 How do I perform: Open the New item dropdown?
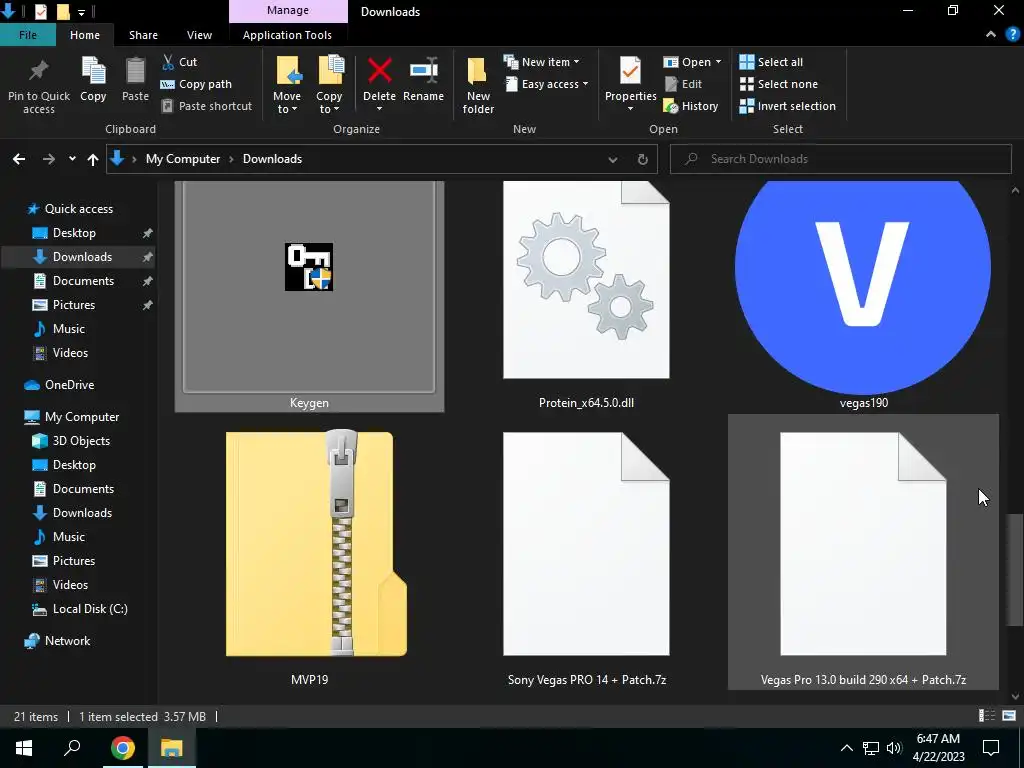pos(541,62)
